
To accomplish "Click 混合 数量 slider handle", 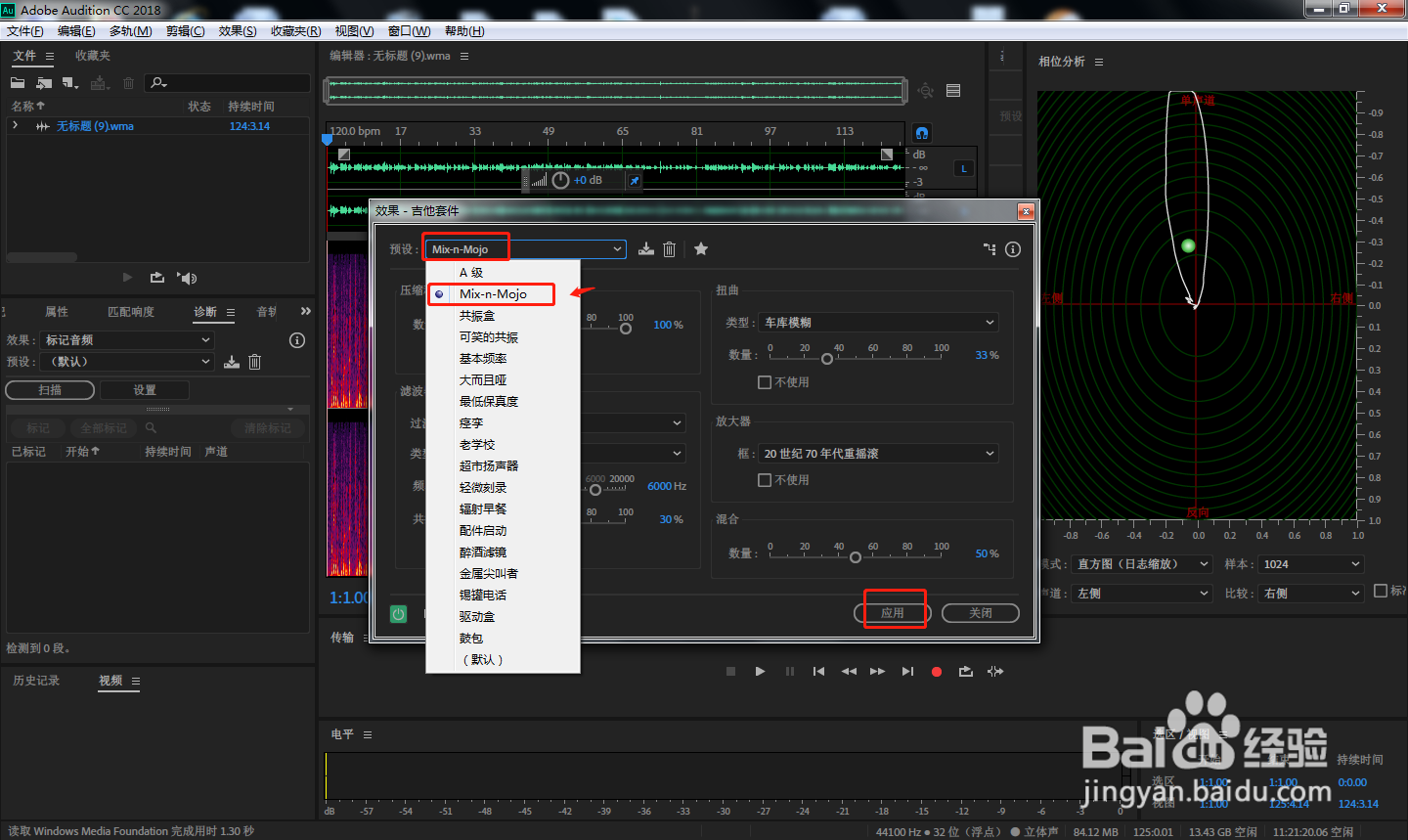I will click(x=856, y=557).
